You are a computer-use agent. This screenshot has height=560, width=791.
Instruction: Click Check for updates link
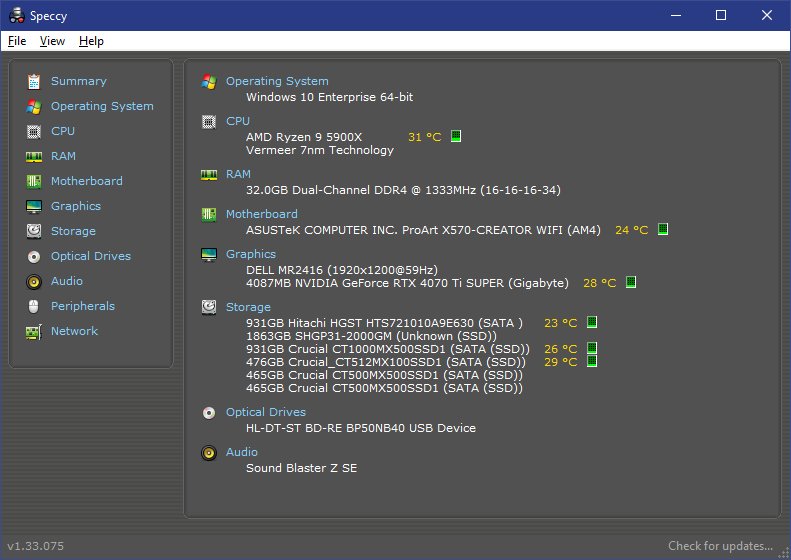(720, 546)
